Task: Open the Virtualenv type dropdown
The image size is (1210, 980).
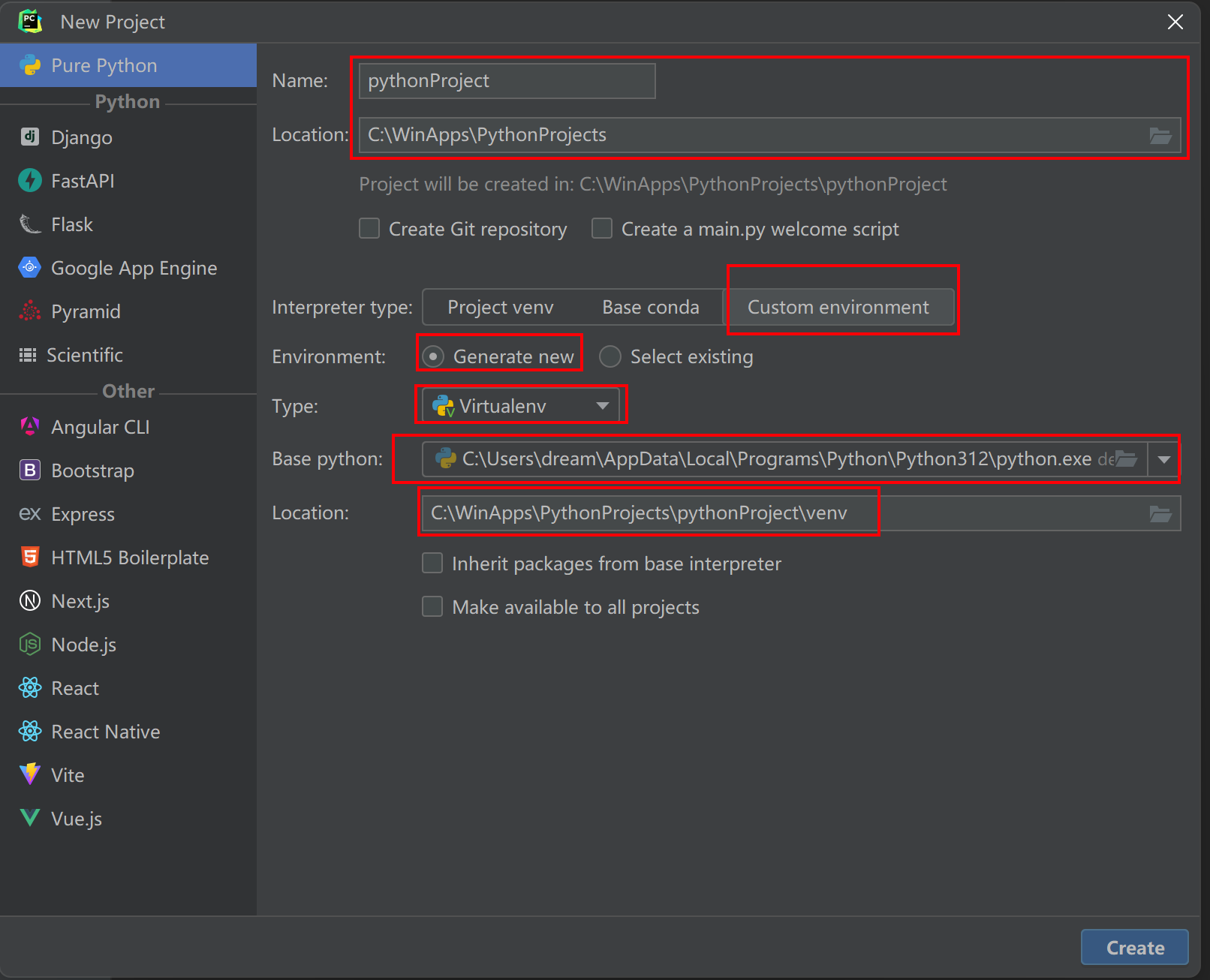Action: click(x=521, y=406)
